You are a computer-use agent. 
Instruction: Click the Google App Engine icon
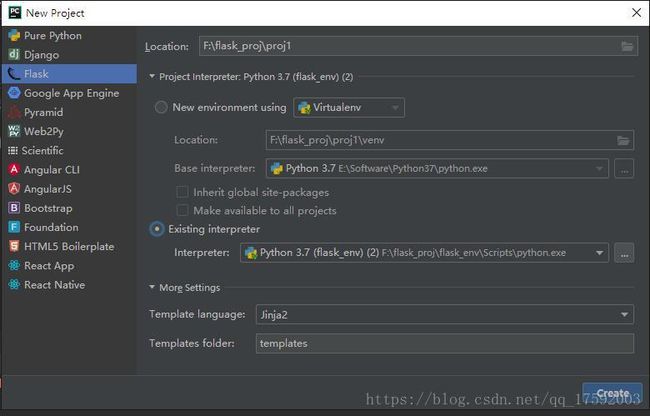(x=14, y=93)
